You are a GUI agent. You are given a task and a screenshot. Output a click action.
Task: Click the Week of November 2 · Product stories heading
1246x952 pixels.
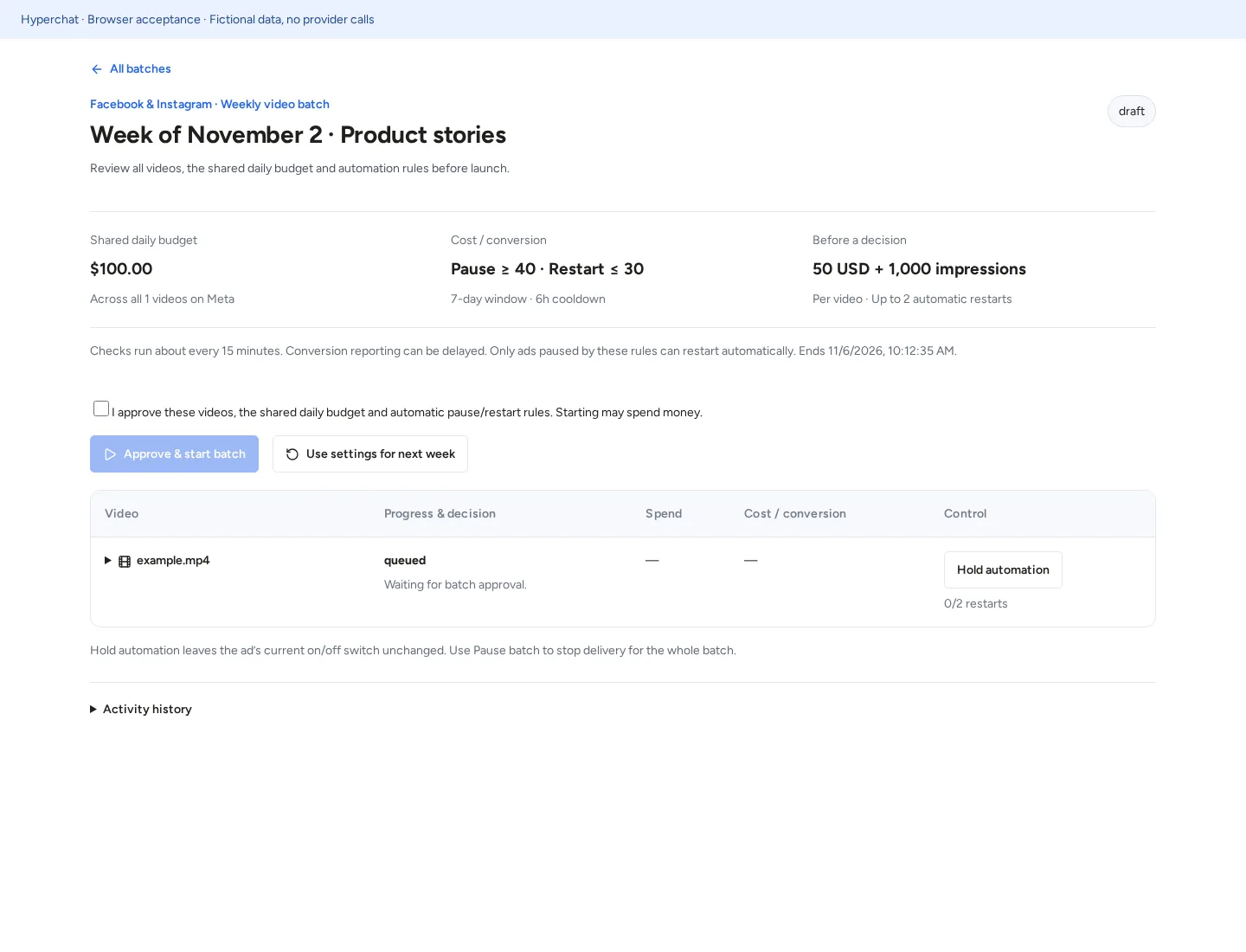[x=298, y=135]
